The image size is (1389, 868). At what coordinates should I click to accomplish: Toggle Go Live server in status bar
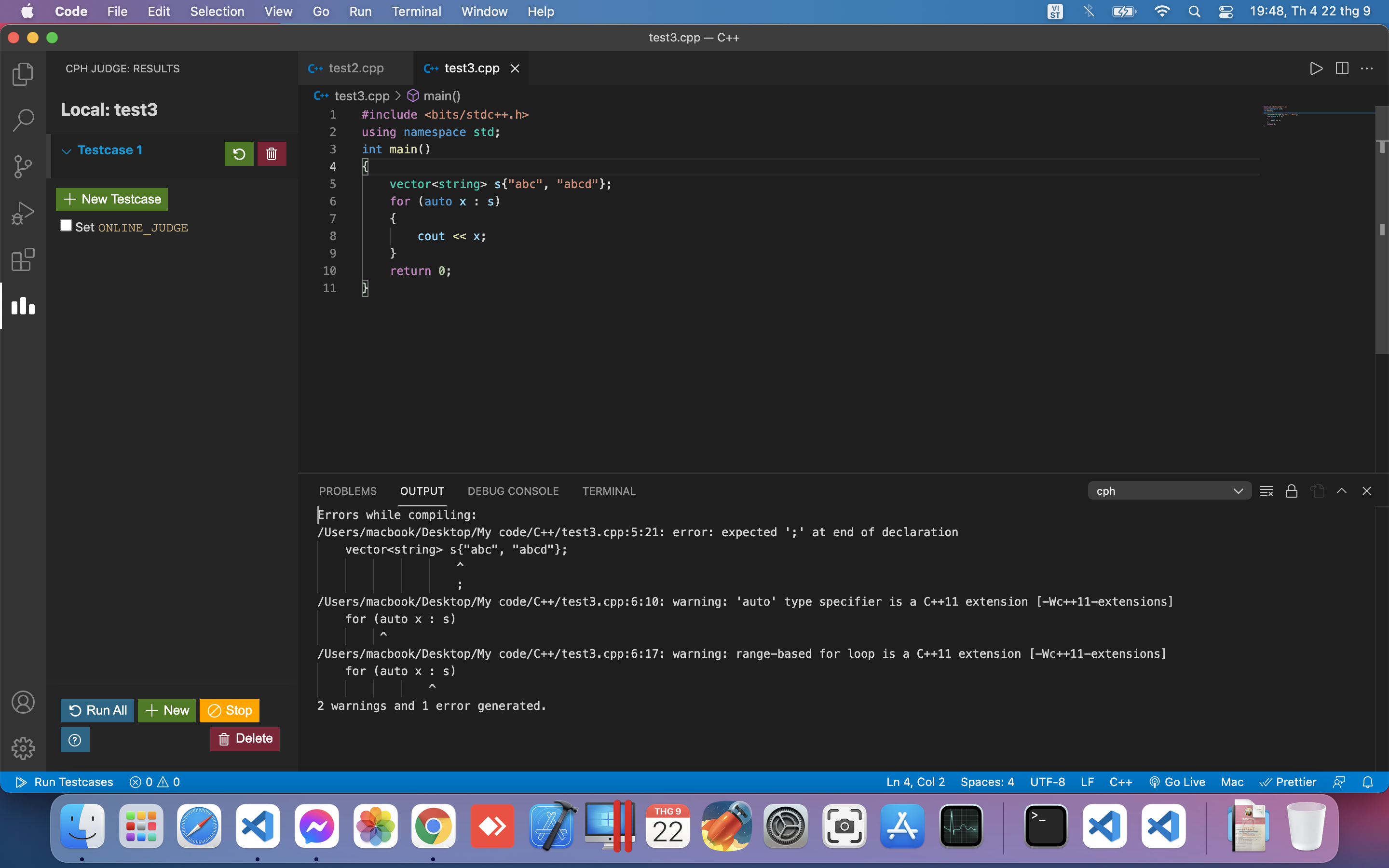[1177, 782]
